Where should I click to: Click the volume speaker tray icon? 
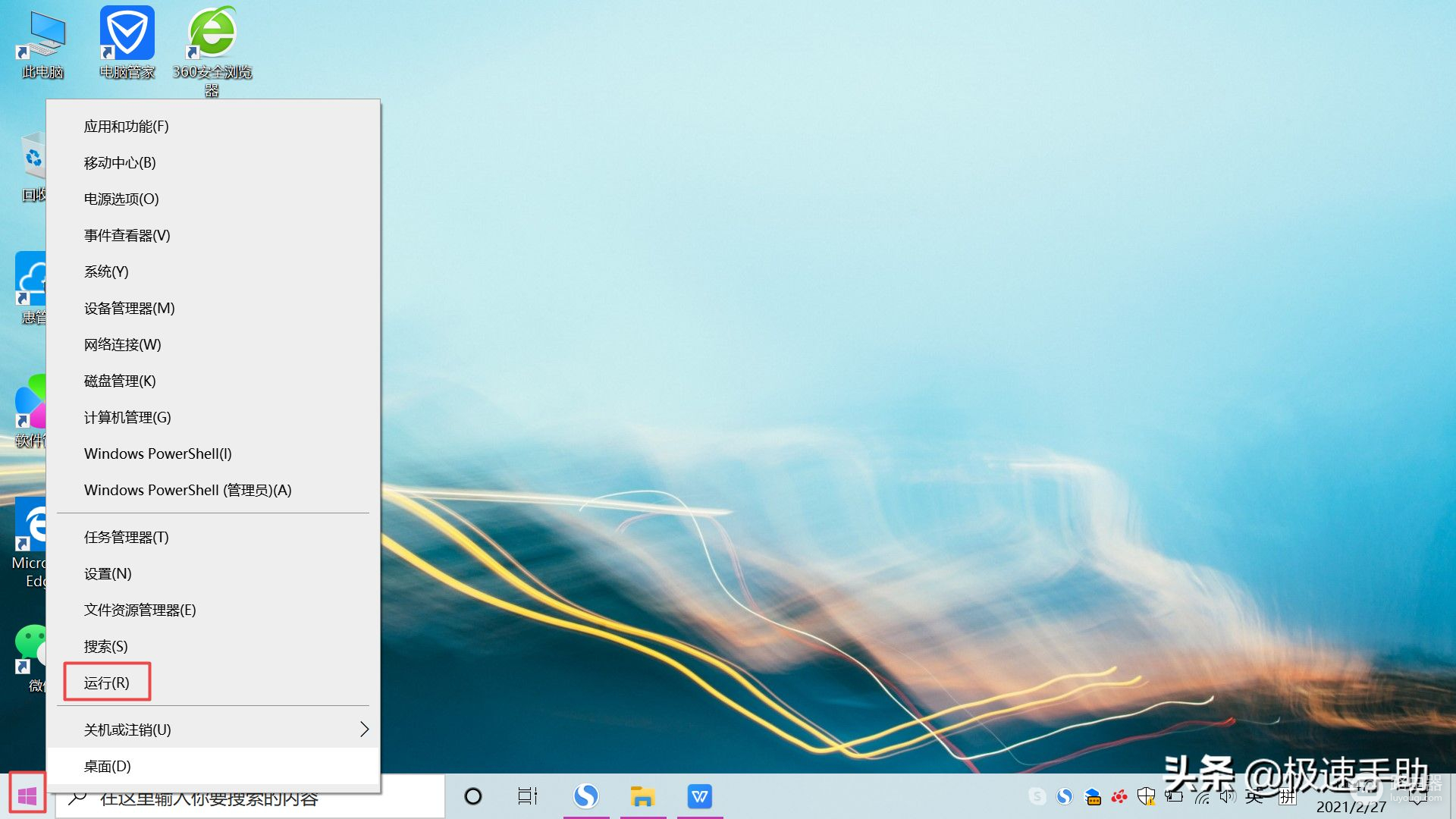coord(1227,795)
